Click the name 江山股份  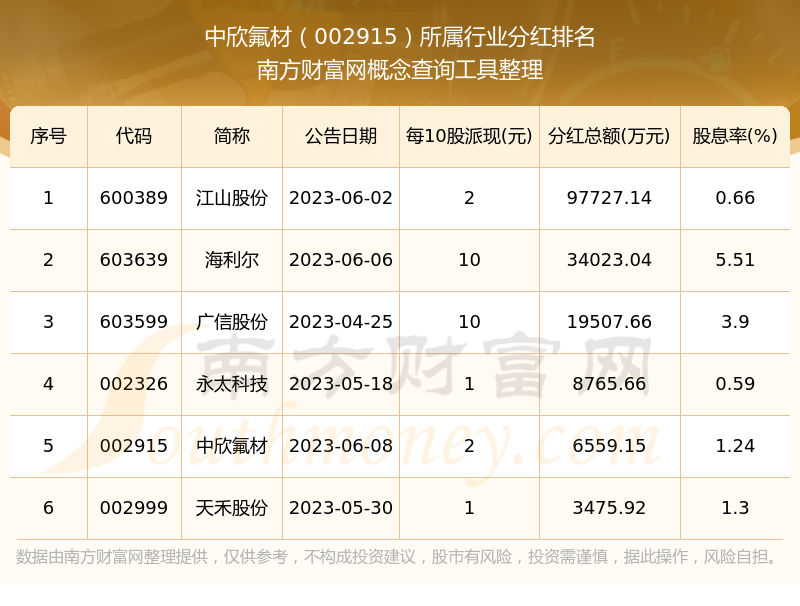tap(232, 198)
